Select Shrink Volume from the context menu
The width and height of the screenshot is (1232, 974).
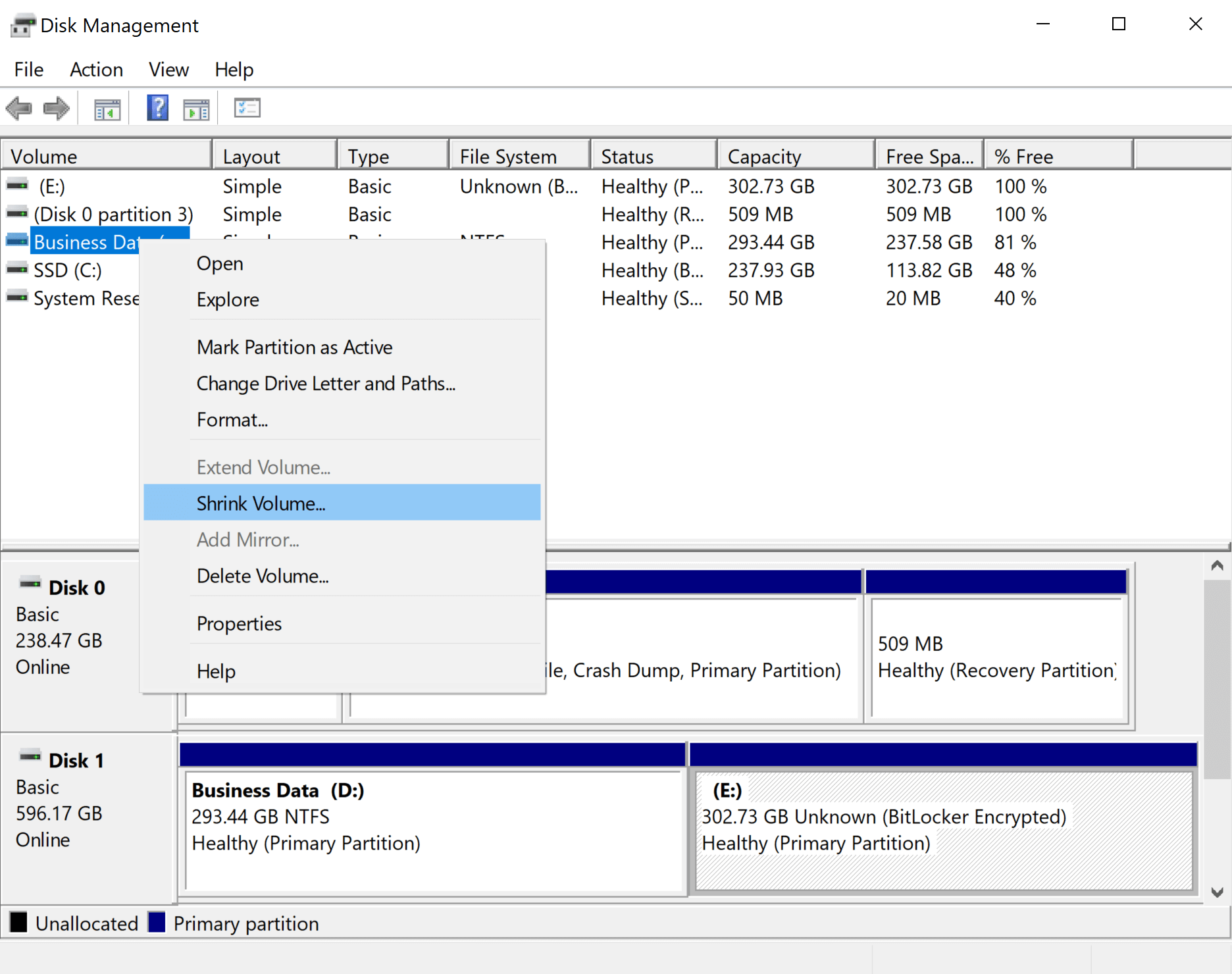pos(261,503)
